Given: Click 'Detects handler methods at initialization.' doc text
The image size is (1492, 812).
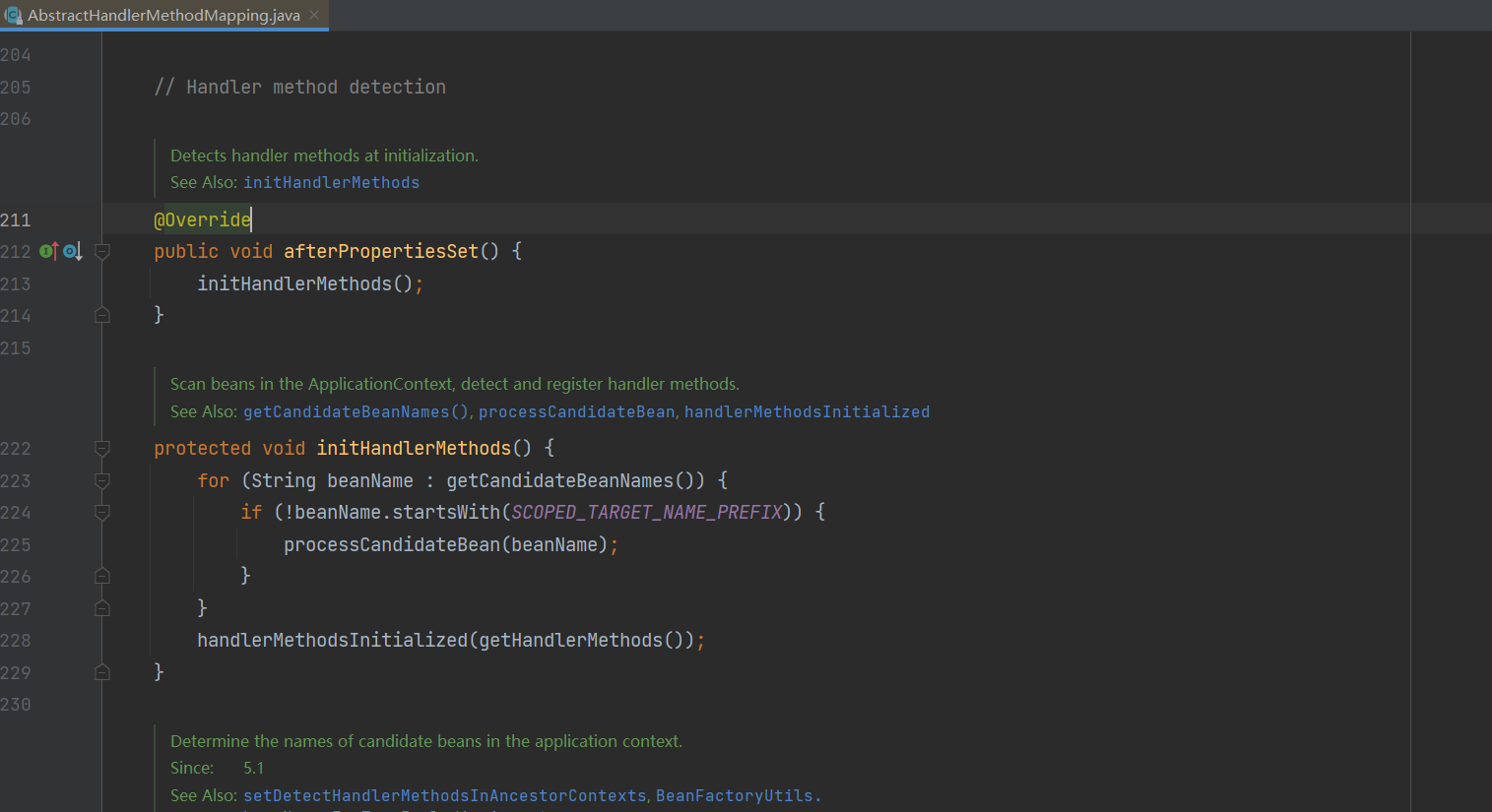Looking at the screenshot, I should pyautogui.click(x=324, y=156).
